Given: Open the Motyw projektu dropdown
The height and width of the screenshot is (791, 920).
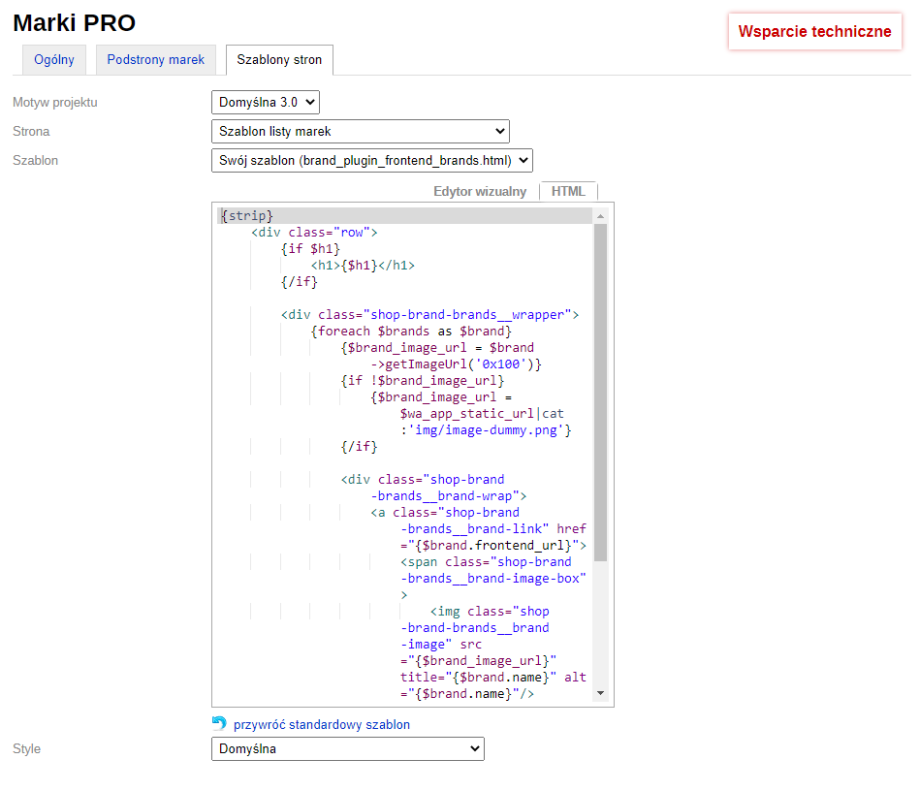Looking at the screenshot, I should pyautogui.click(x=265, y=102).
